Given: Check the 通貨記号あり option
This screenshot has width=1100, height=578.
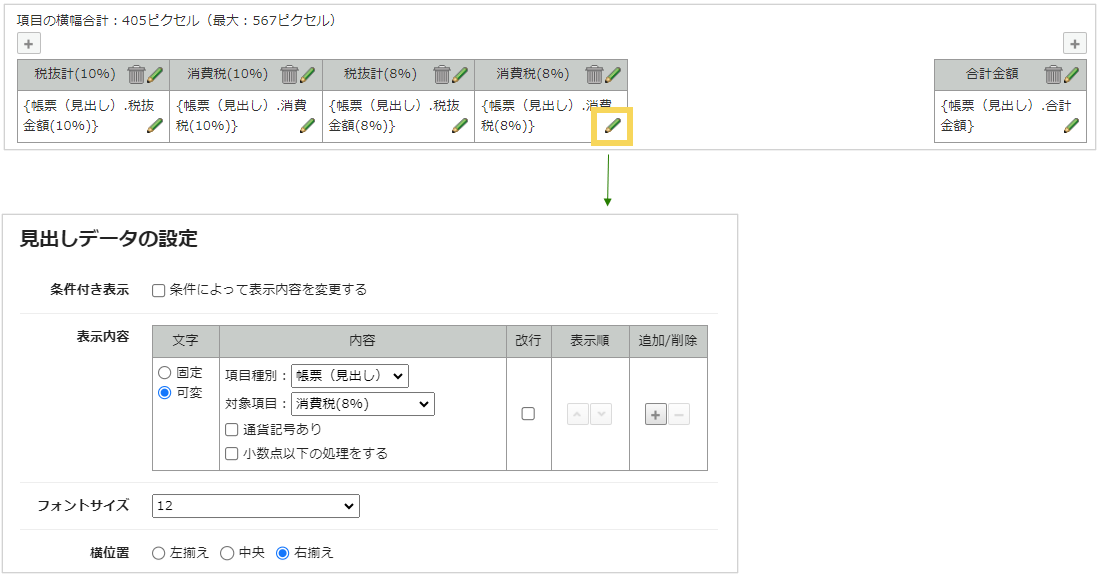Looking at the screenshot, I should [232, 430].
